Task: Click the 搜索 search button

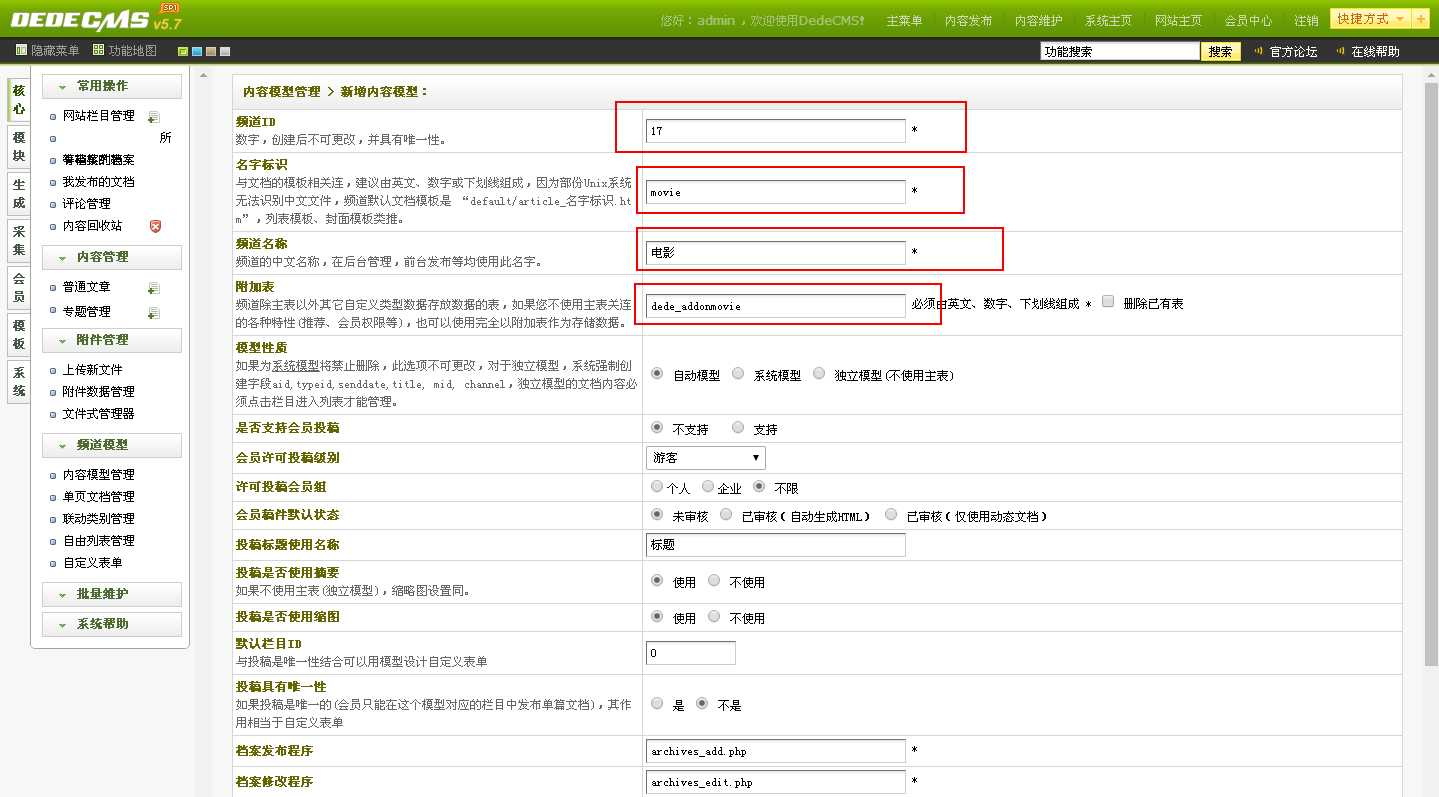Action: pos(1221,52)
